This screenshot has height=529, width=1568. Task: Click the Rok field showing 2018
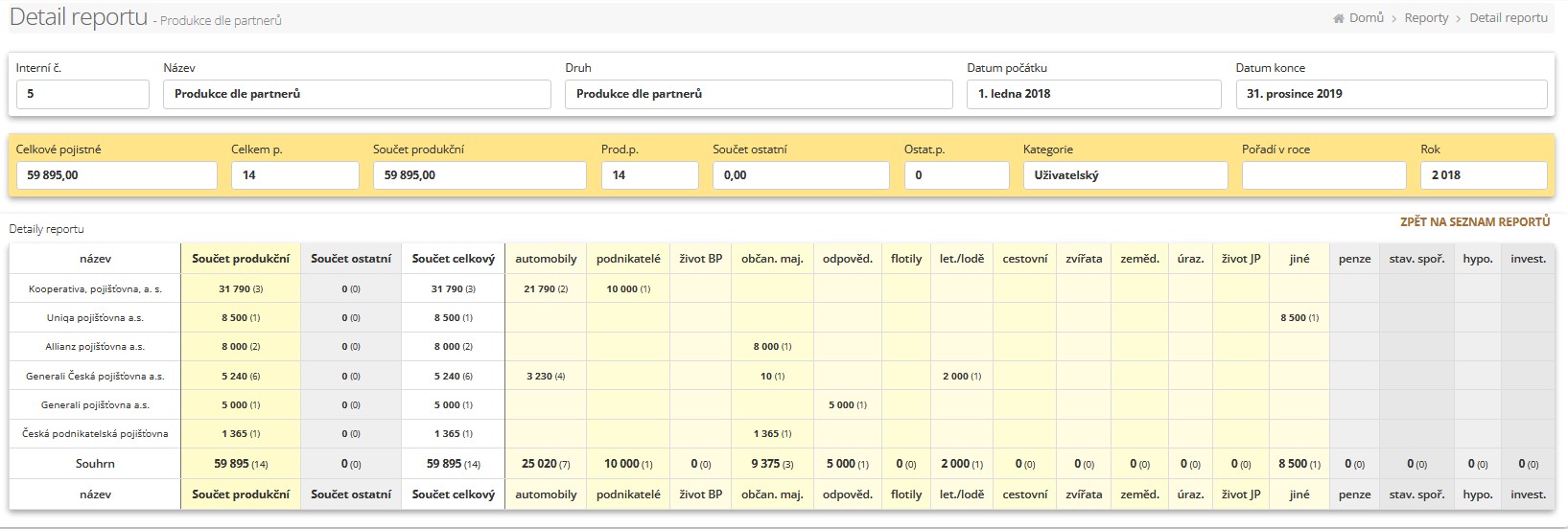(x=1484, y=175)
